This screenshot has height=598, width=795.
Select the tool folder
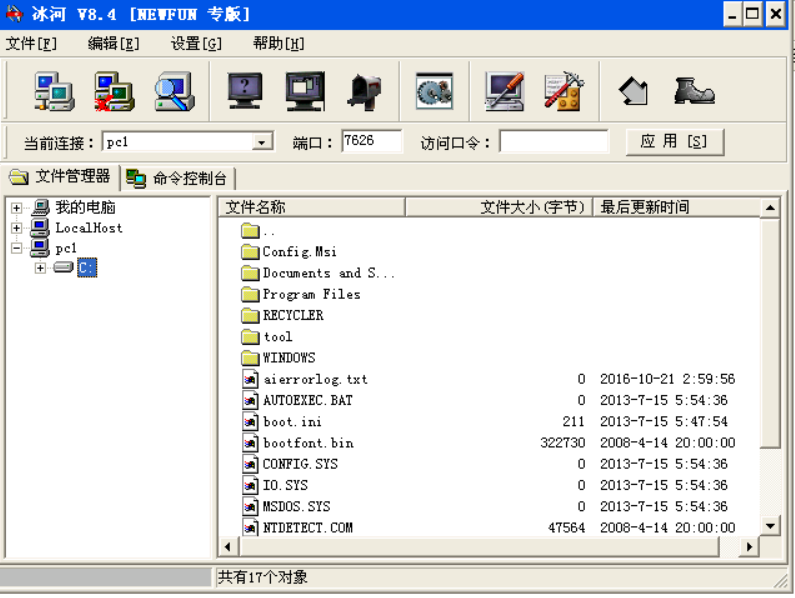[267, 337]
